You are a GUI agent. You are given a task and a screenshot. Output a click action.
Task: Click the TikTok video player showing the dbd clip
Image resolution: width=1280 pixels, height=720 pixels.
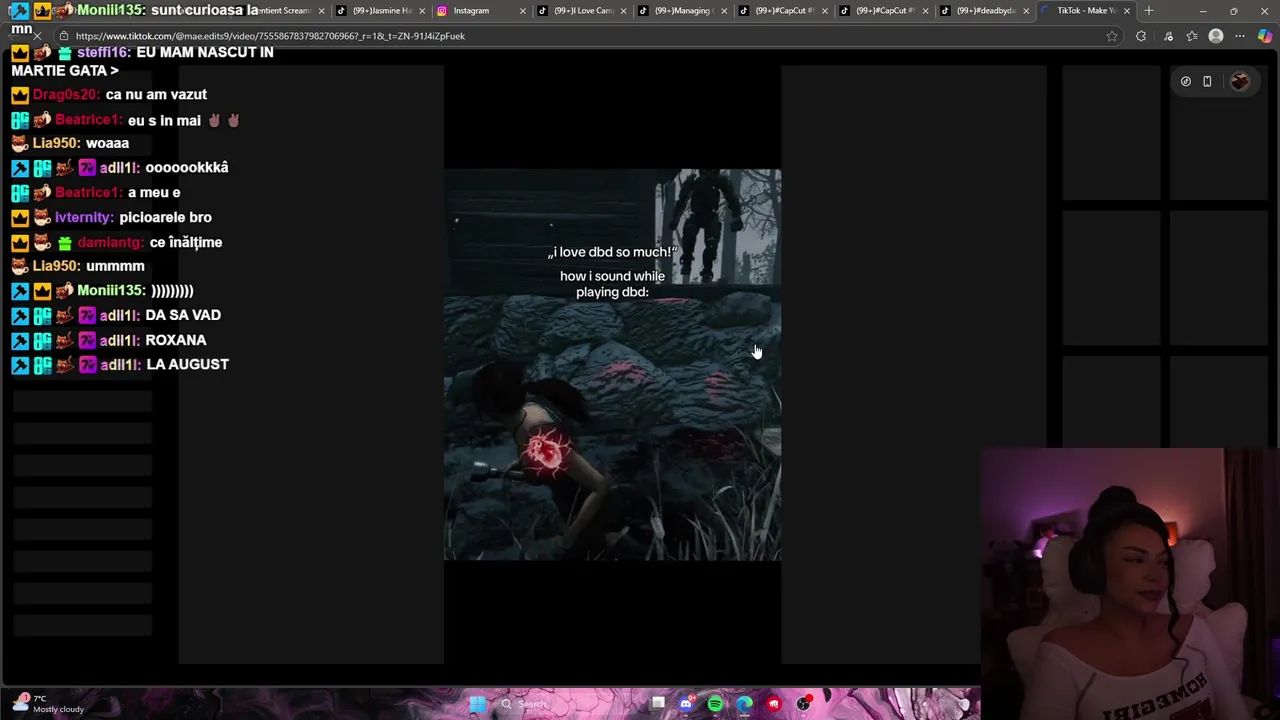click(612, 365)
